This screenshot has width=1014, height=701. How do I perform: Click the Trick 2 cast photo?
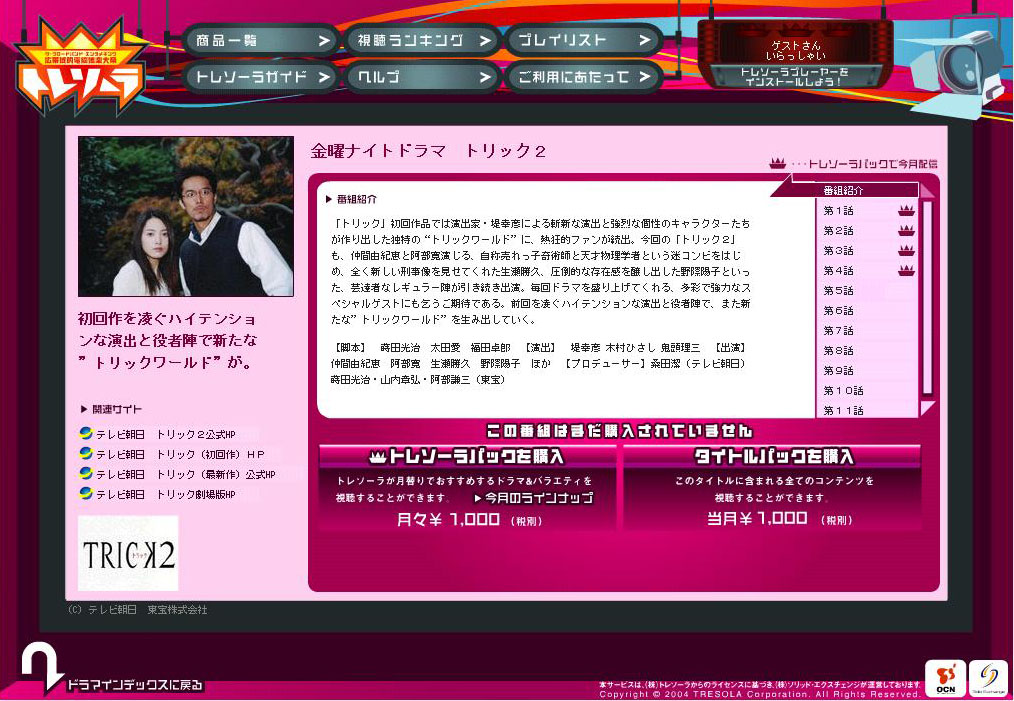pos(186,216)
